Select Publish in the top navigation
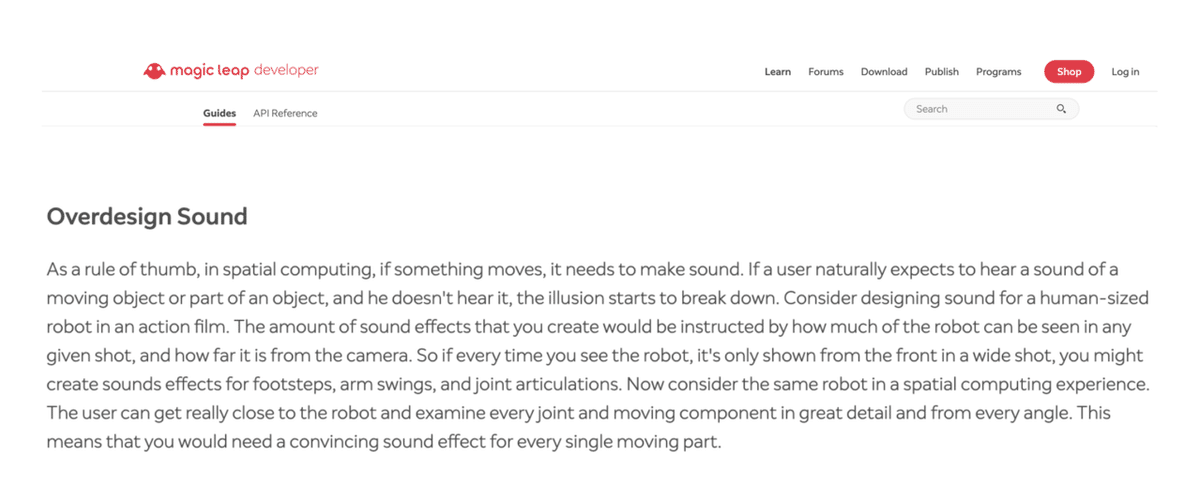The image size is (1200, 502). 942,72
